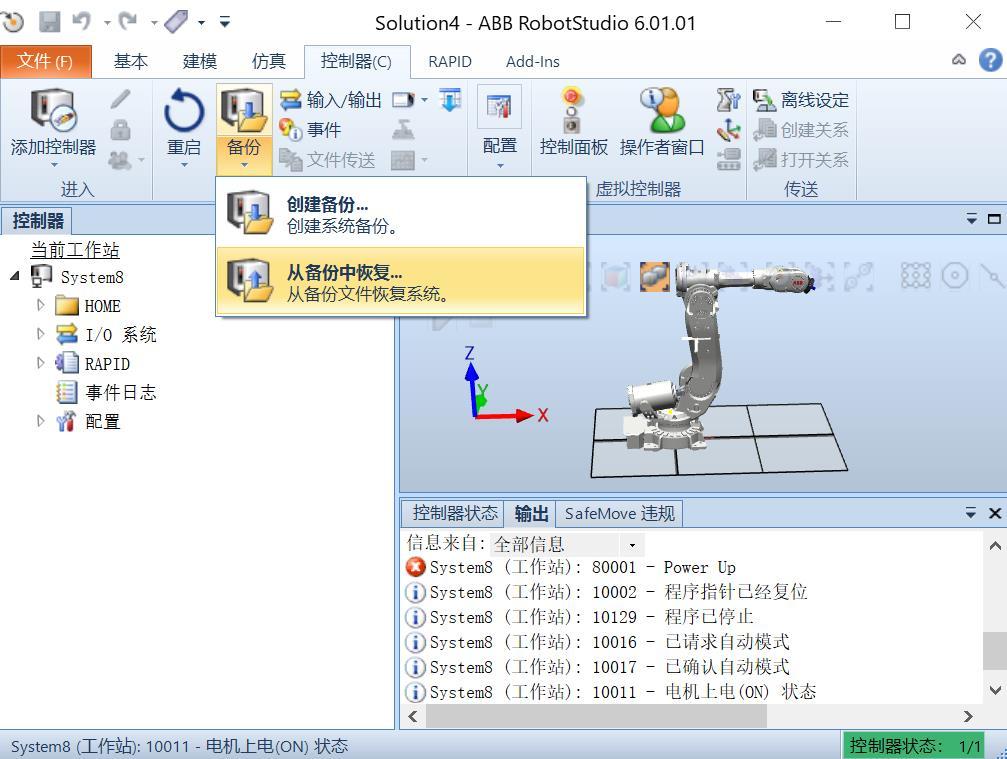This screenshot has width=1007, height=759.
Task: Click the save icon in quick access toolbar
Action: 49,22
